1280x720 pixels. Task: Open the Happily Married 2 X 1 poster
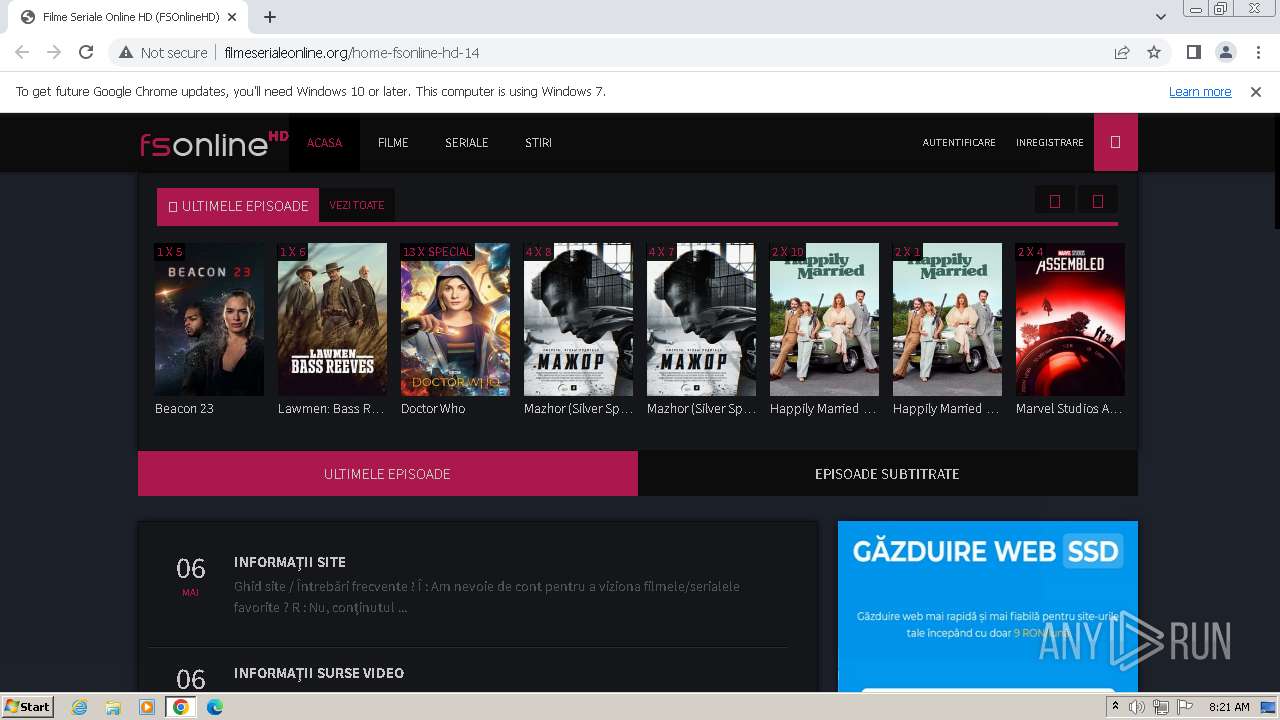[x=947, y=319]
